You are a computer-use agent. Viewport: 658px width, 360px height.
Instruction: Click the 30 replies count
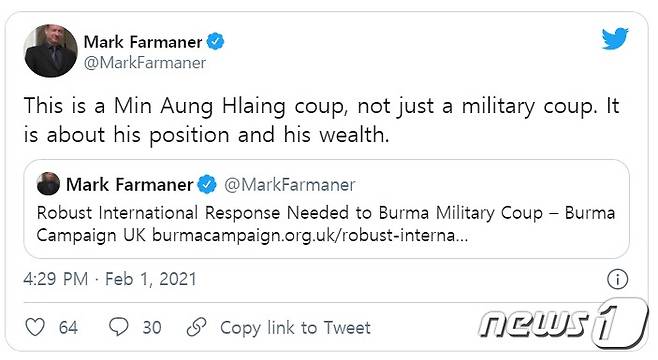click(x=152, y=328)
